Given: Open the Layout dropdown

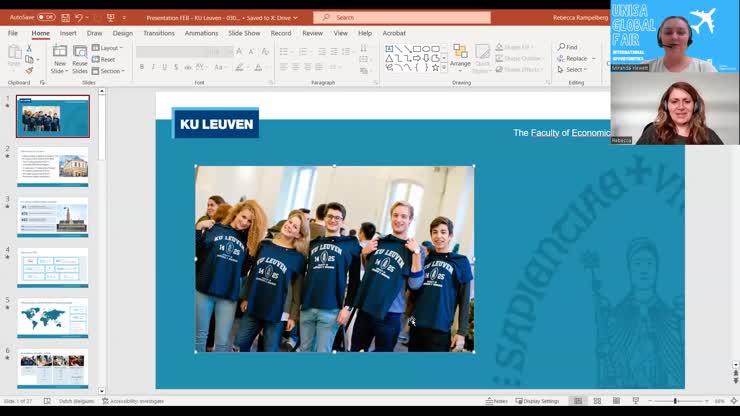Looking at the screenshot, I should [109, 48].
